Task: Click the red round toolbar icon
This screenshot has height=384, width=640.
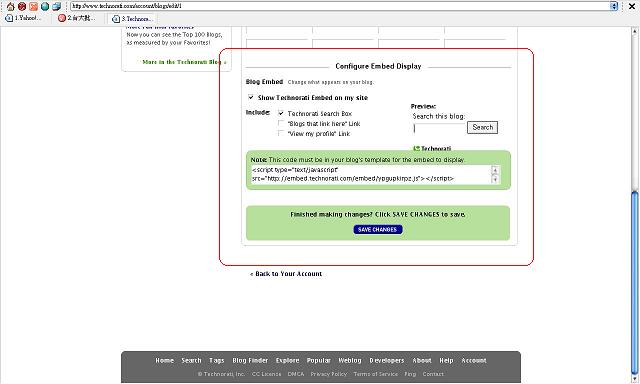Action: (x=22, y=6)
